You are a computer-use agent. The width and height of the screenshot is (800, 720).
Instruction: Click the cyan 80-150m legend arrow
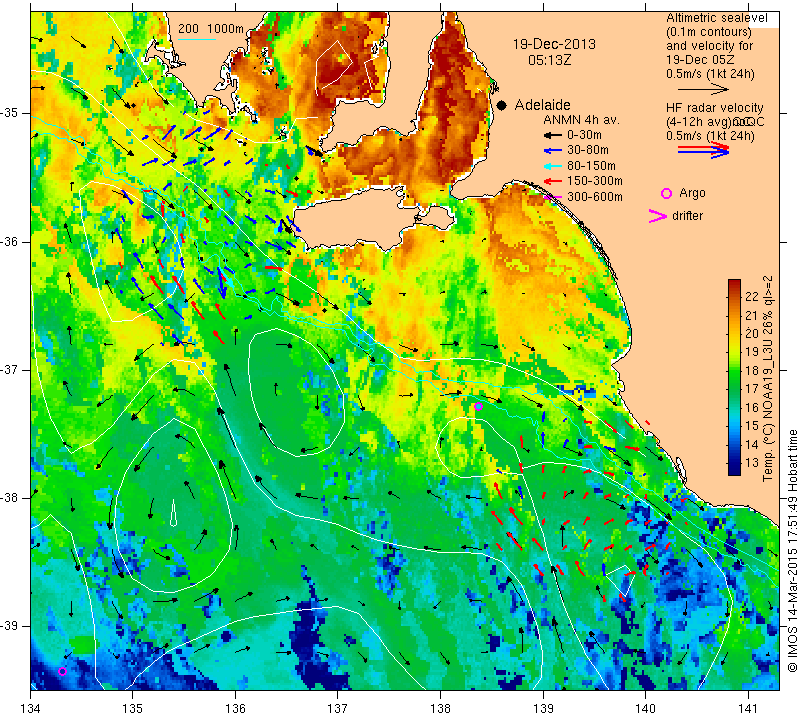coord(552,166)
